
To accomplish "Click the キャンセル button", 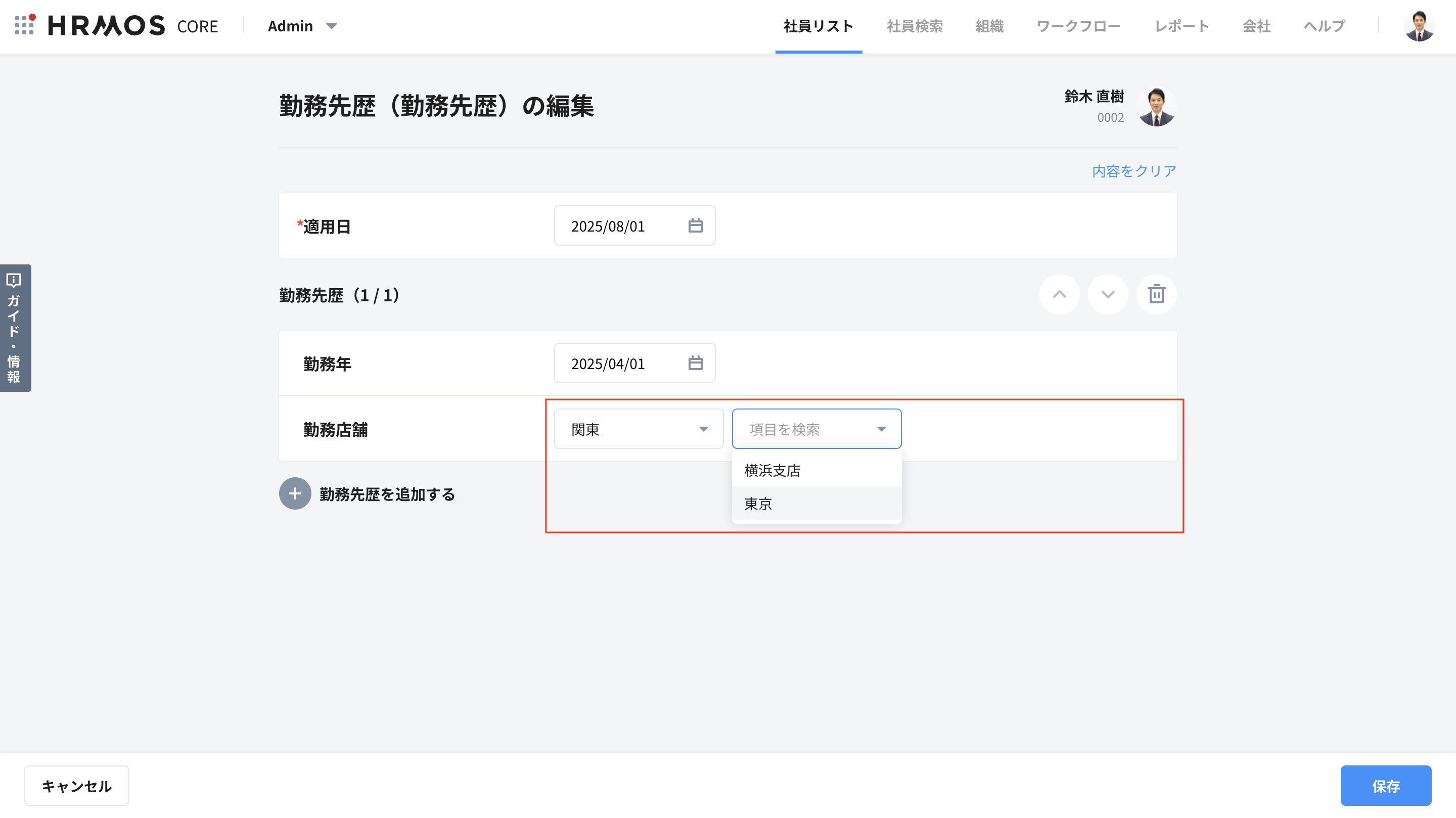I will pos(76,785).
